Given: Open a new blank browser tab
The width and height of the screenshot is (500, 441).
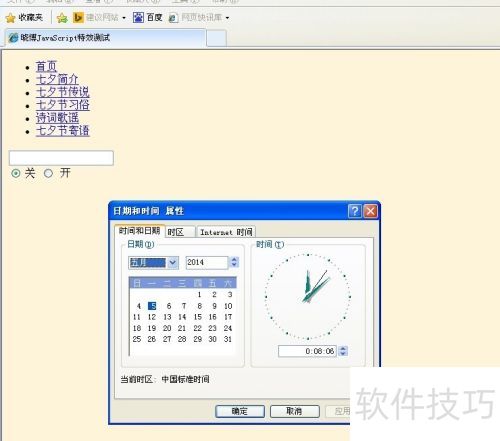Looking at the screenshot, I should (217, 38).
